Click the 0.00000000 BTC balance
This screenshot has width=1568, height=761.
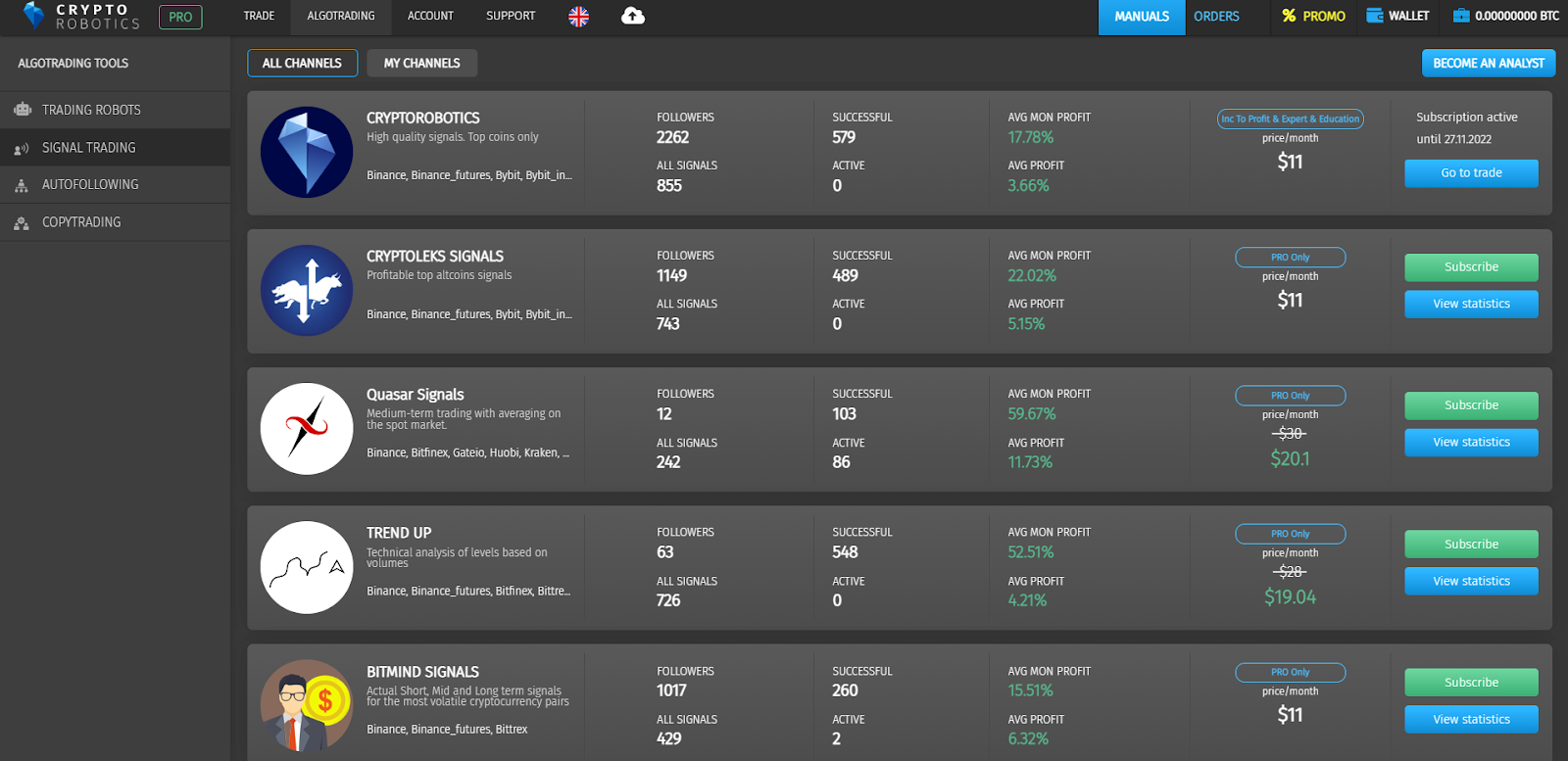coord(1517,16)
